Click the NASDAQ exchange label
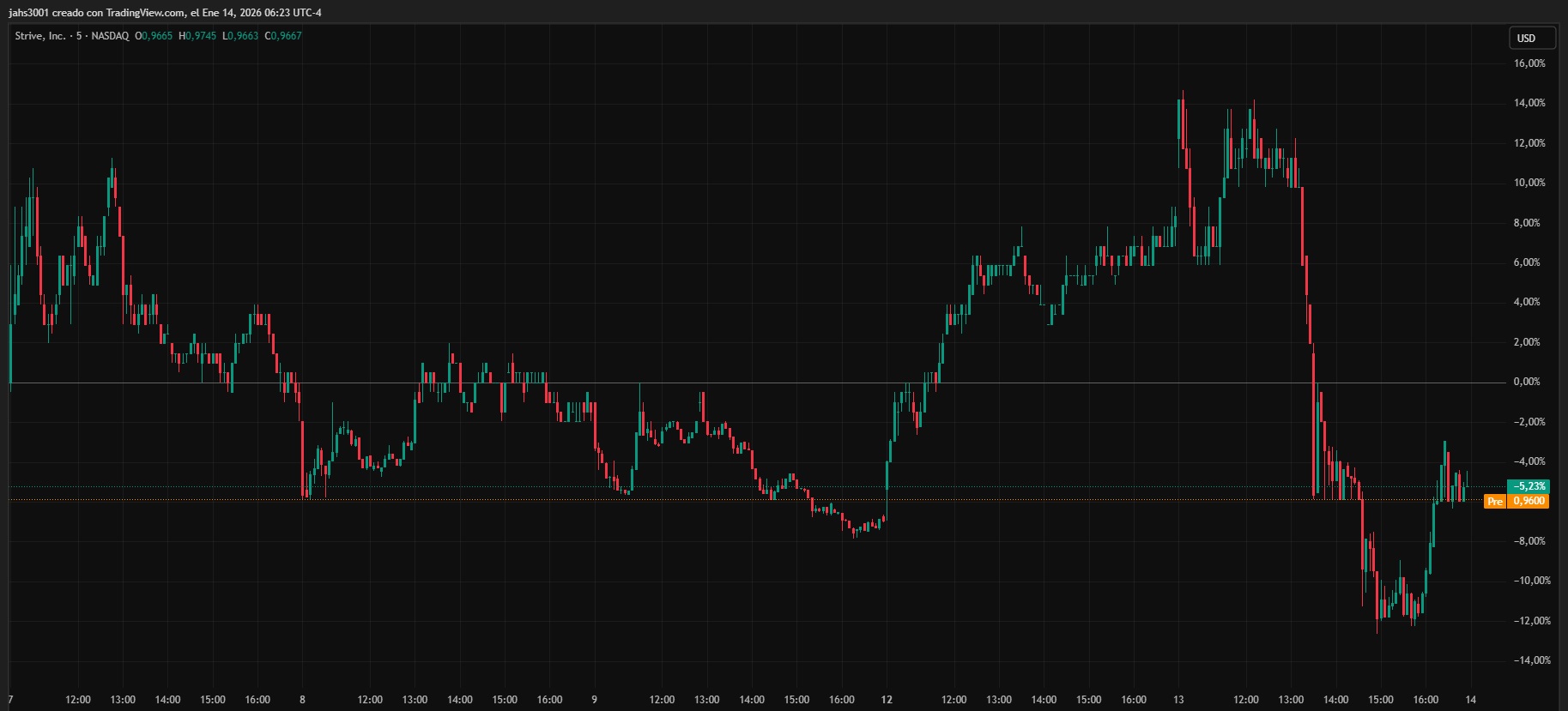Viewport: 1568px width, 711px height. pyautogui.click(x=110, y=36)
